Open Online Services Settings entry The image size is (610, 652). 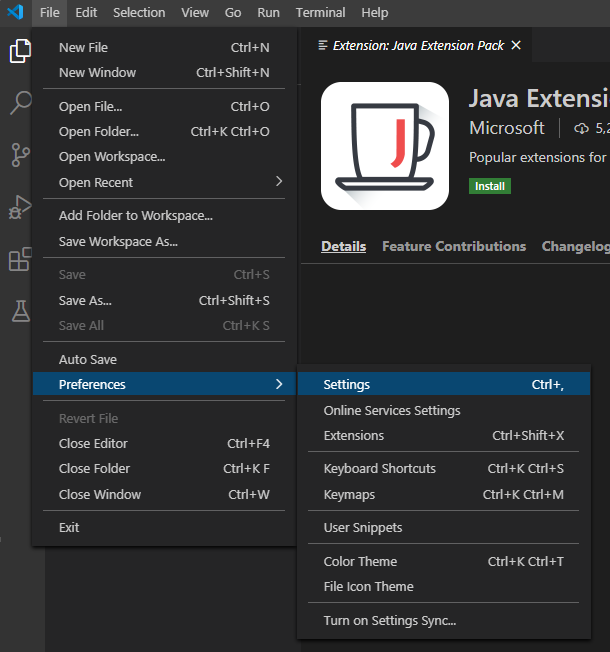(444, 410)
